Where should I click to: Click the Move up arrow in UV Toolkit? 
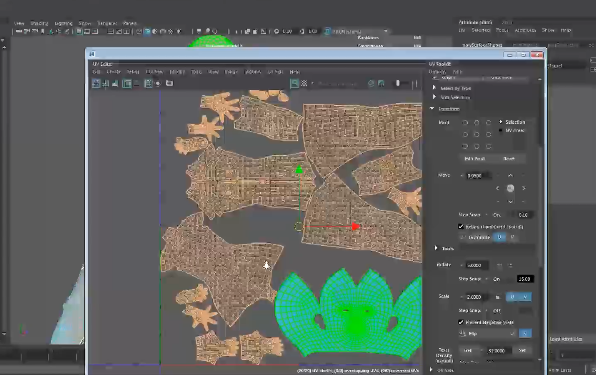[510, 175]
